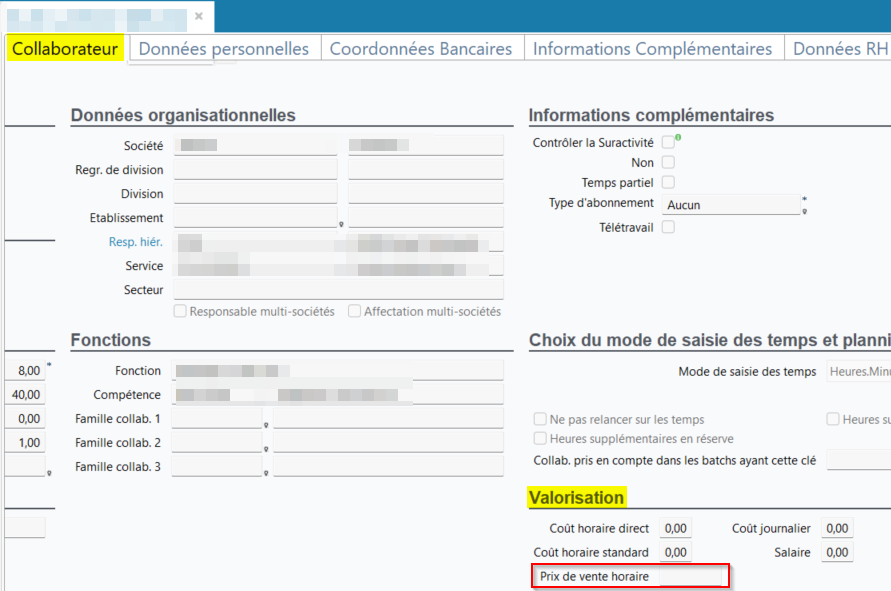Toggle the Télétravail checkbox

(x=668, y=227)
